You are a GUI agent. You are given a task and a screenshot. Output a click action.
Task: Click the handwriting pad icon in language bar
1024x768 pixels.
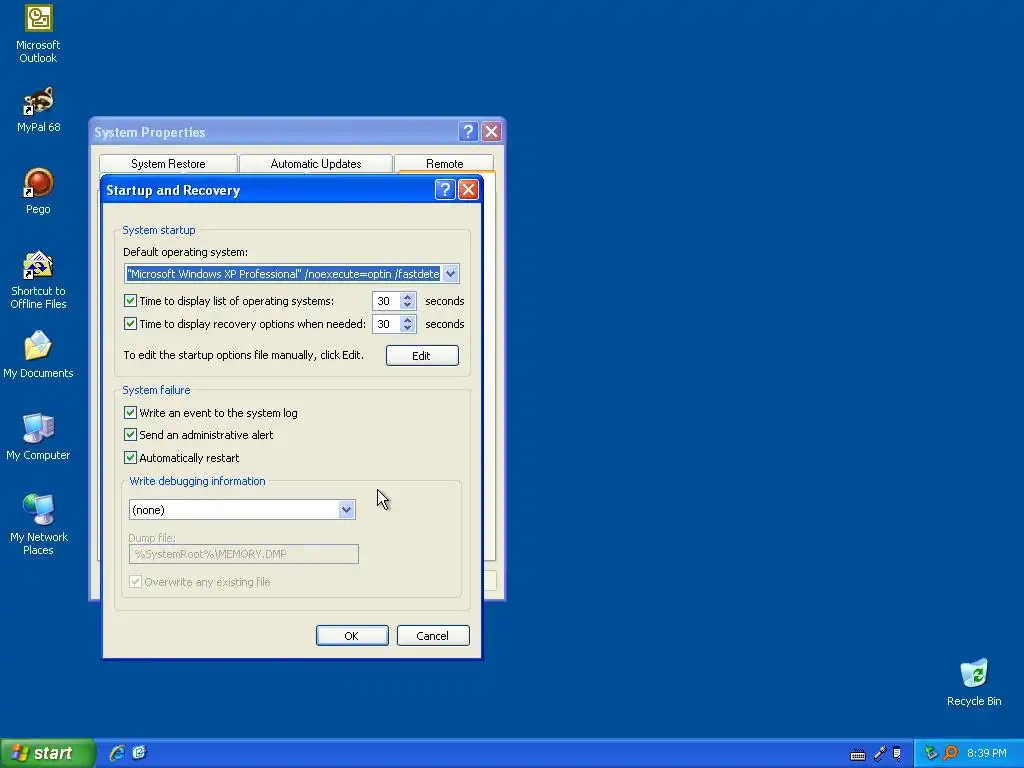pyautogui.click(x=897, y=754)
